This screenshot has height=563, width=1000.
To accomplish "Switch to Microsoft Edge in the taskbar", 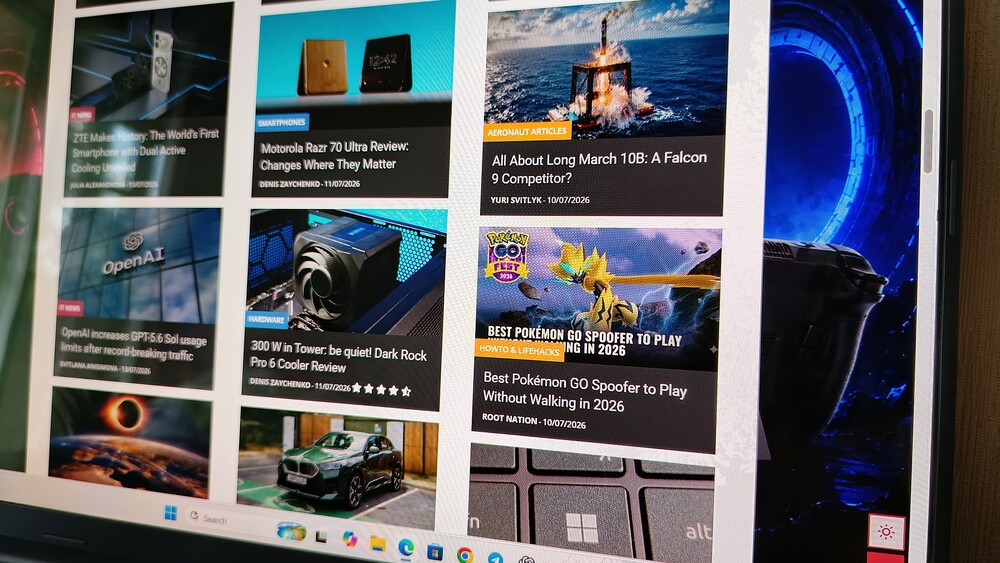I will pos(406,547).
